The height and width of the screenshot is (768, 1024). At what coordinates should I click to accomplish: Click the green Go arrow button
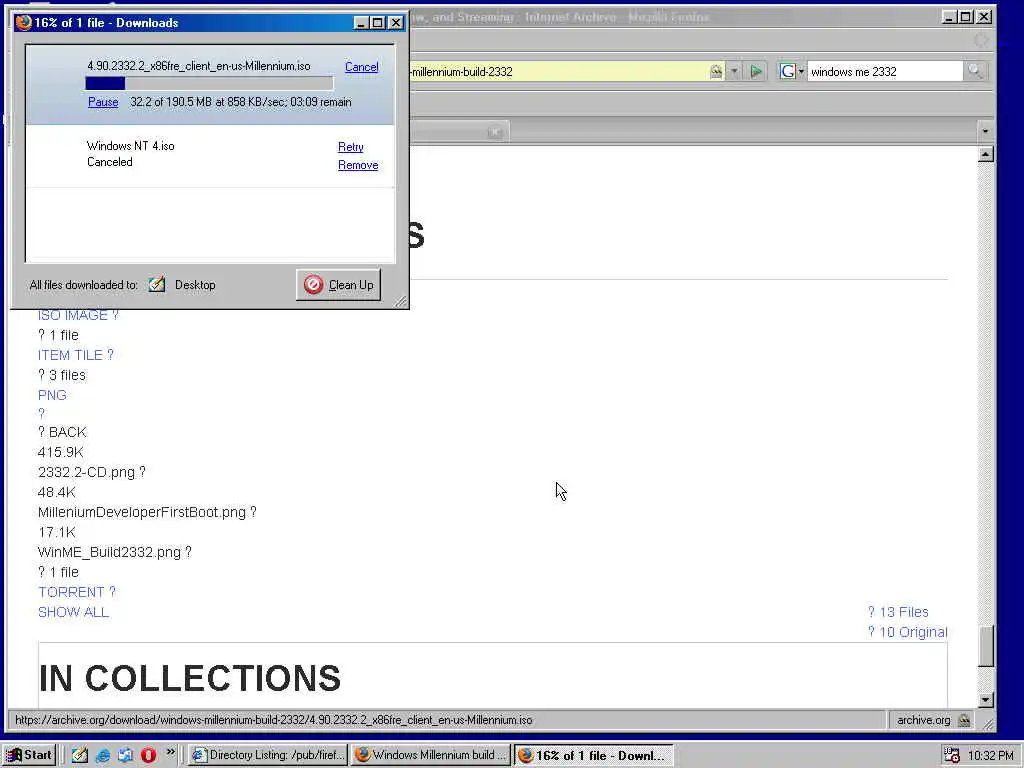point(756,71)
